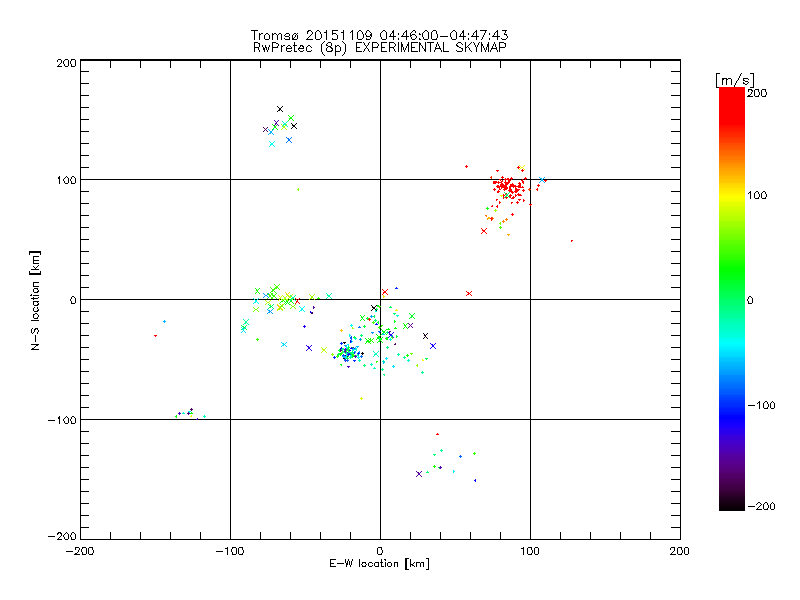This screenshot has height=600, width=800.
Task: Click the y-axis tick label '100'
Action: (x=66, y=180)
